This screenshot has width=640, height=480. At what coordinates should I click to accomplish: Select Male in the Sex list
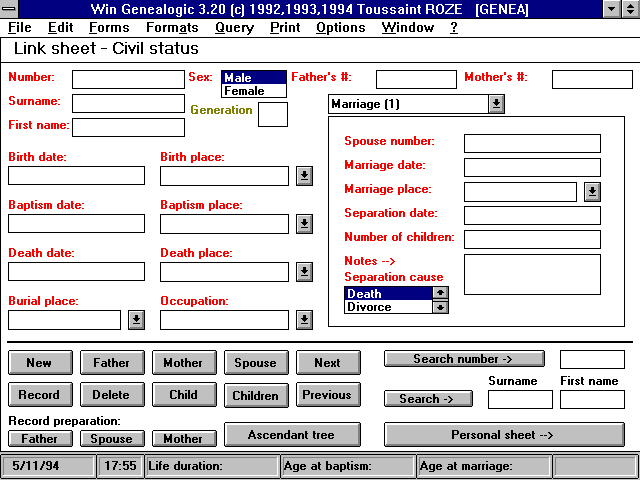tap(252, 78)
